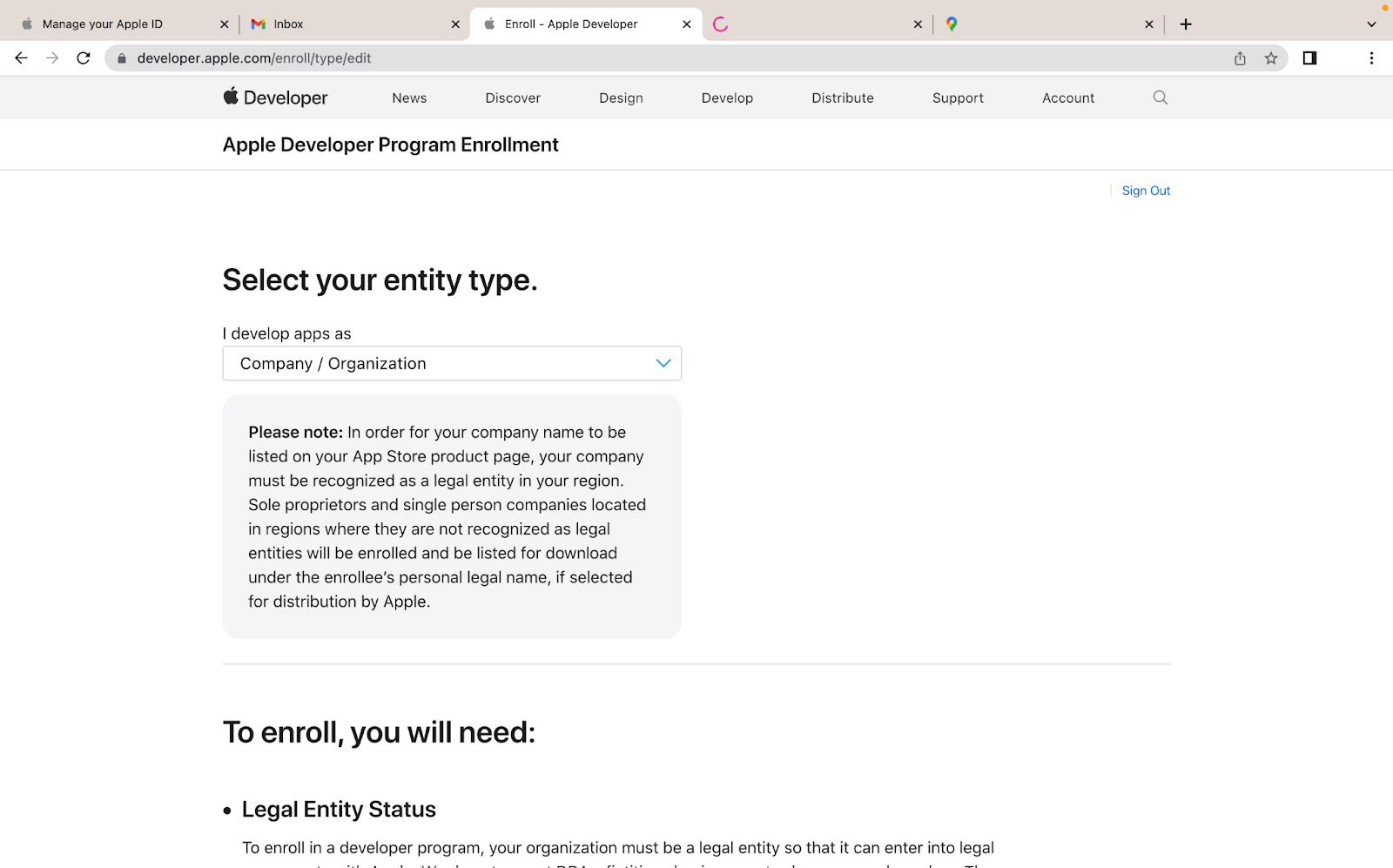Click the Select your entity type heading
The width and height of the screenshot is (1393, 868).
pyautogui.click(x=380, y=280)
